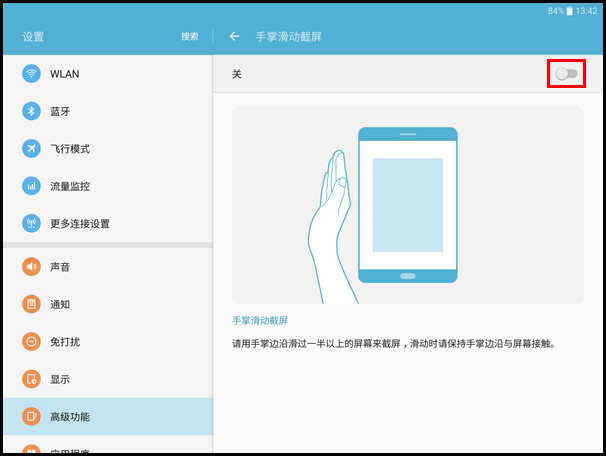Screen dimensions: 606x456
Task: Tap the 13:42 clock in status bar
Action: [x=586, y=11]
